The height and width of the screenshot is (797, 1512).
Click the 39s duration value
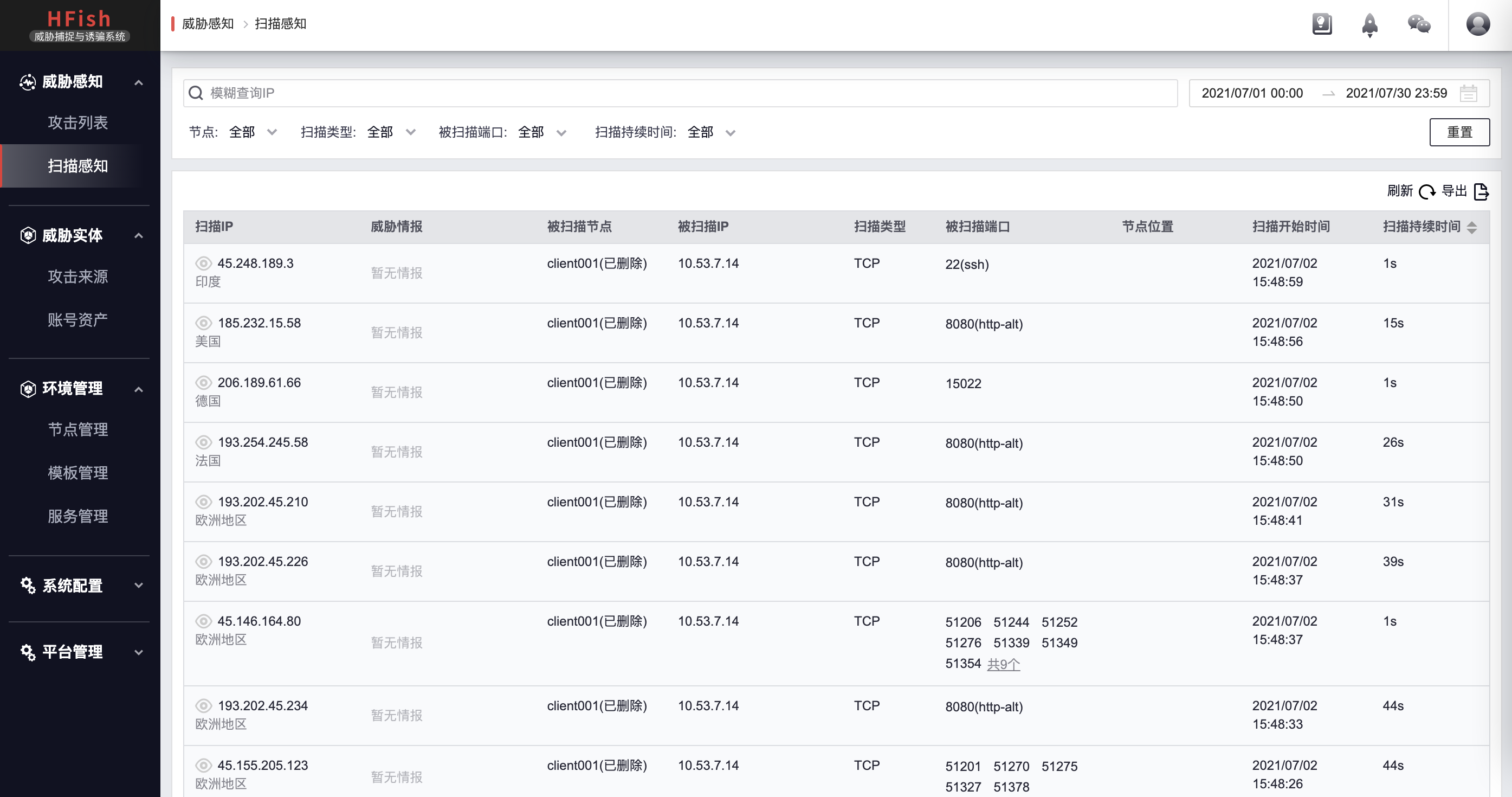(x=1393, y=562)
